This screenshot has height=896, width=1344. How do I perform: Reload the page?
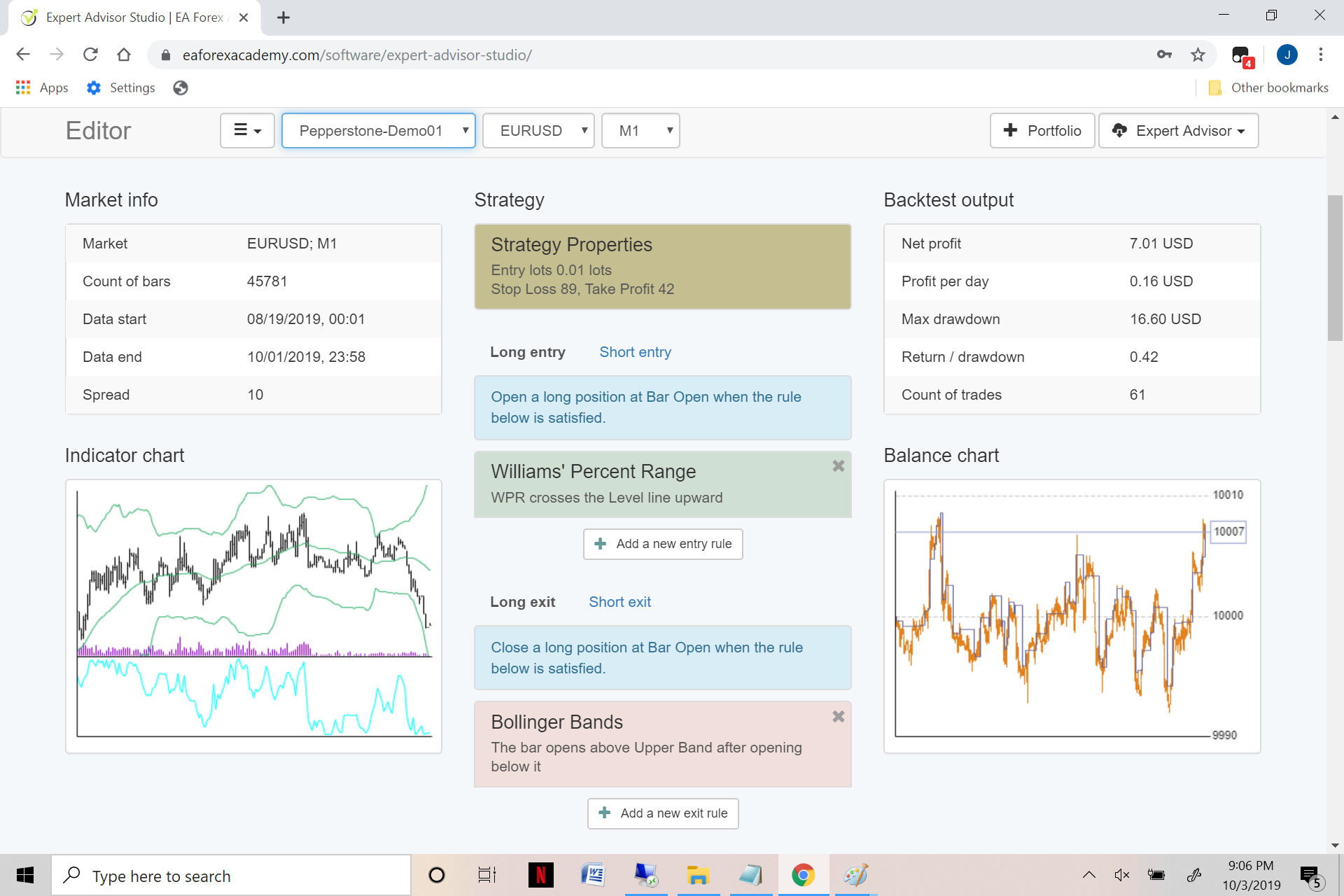[x=90, y=55]
